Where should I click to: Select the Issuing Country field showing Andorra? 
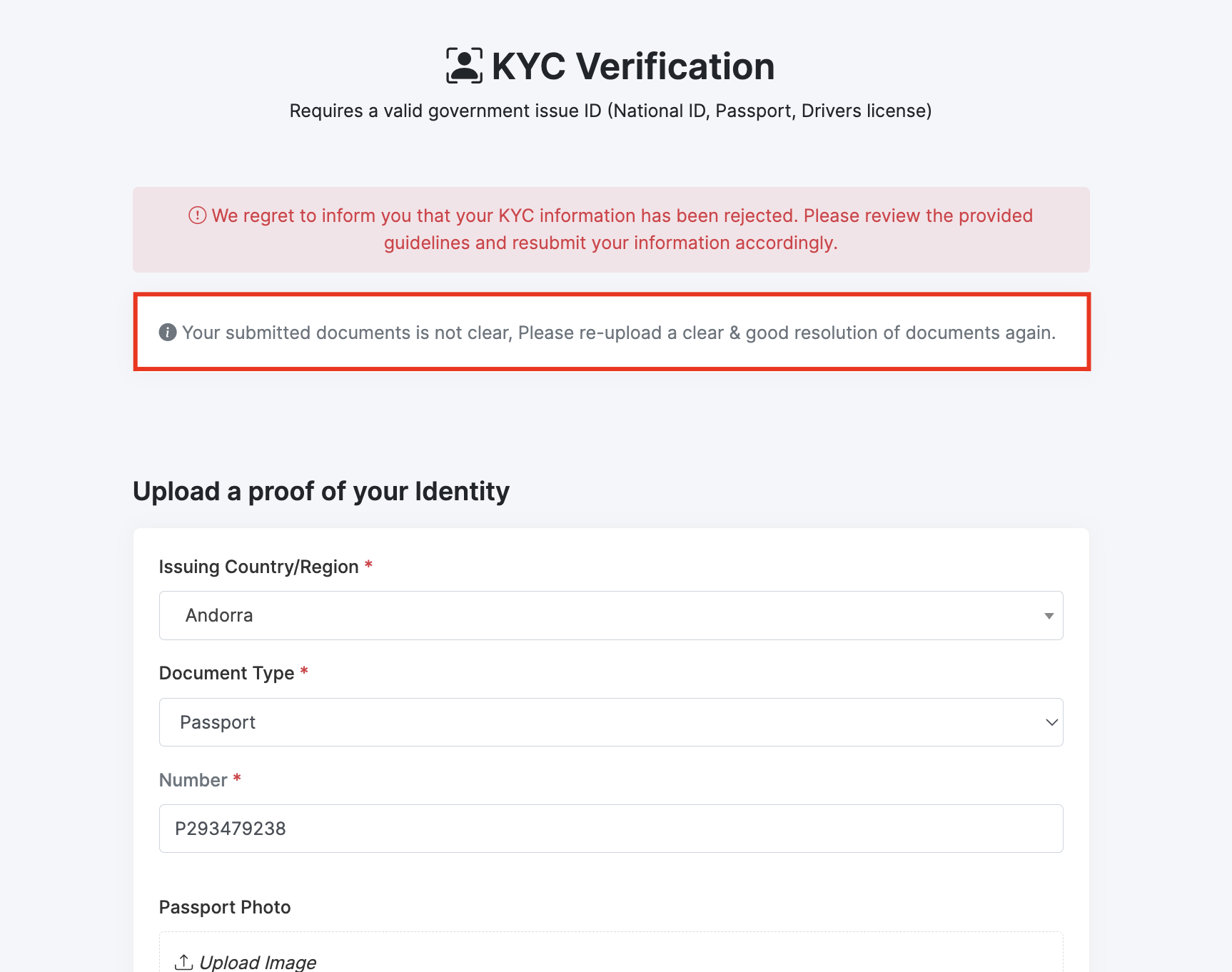pyautogui.click(x=600, y=616)
